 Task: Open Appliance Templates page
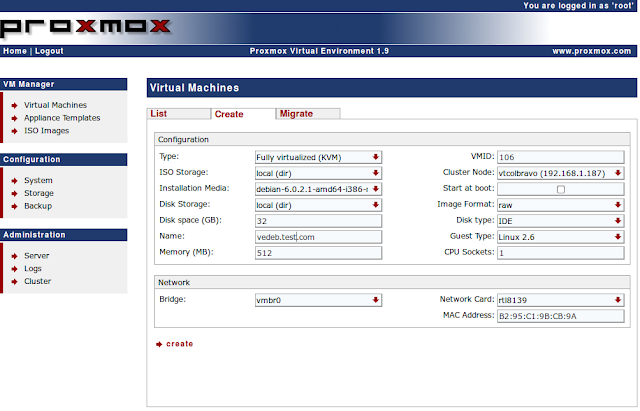click(62, 118)
